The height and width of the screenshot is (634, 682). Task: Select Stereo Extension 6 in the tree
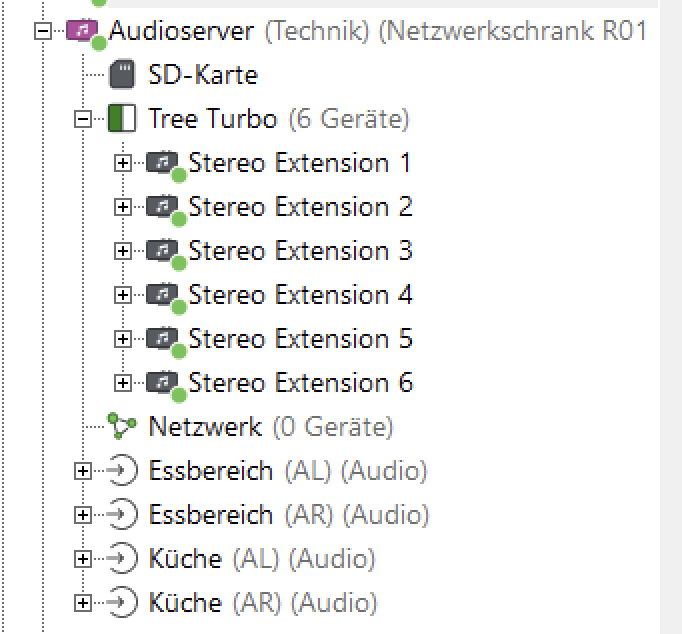coord(300,383)
